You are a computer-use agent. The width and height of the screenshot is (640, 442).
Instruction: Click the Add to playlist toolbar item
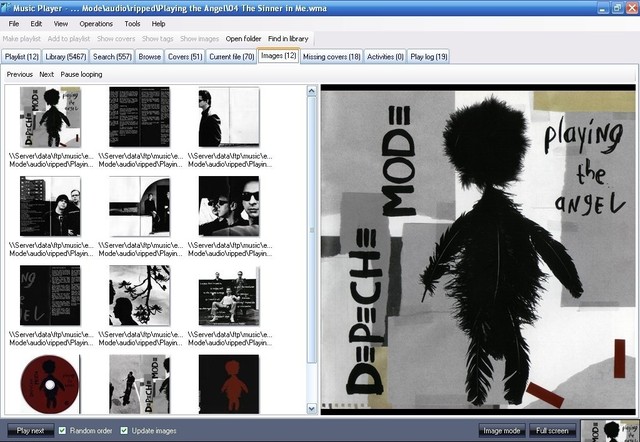[x=69, y=39]
